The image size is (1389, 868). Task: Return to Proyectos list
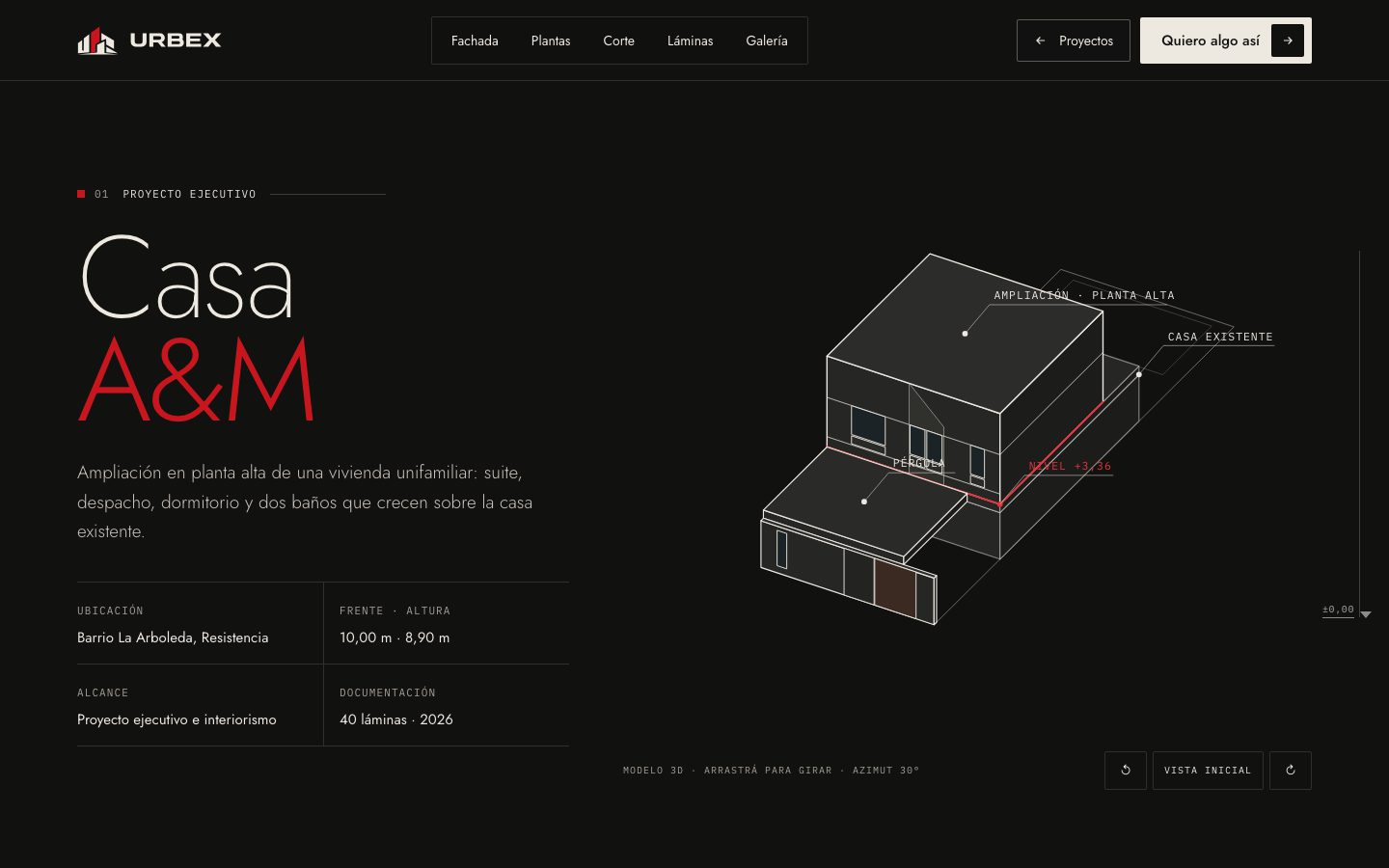click(x=1074, y=41)
